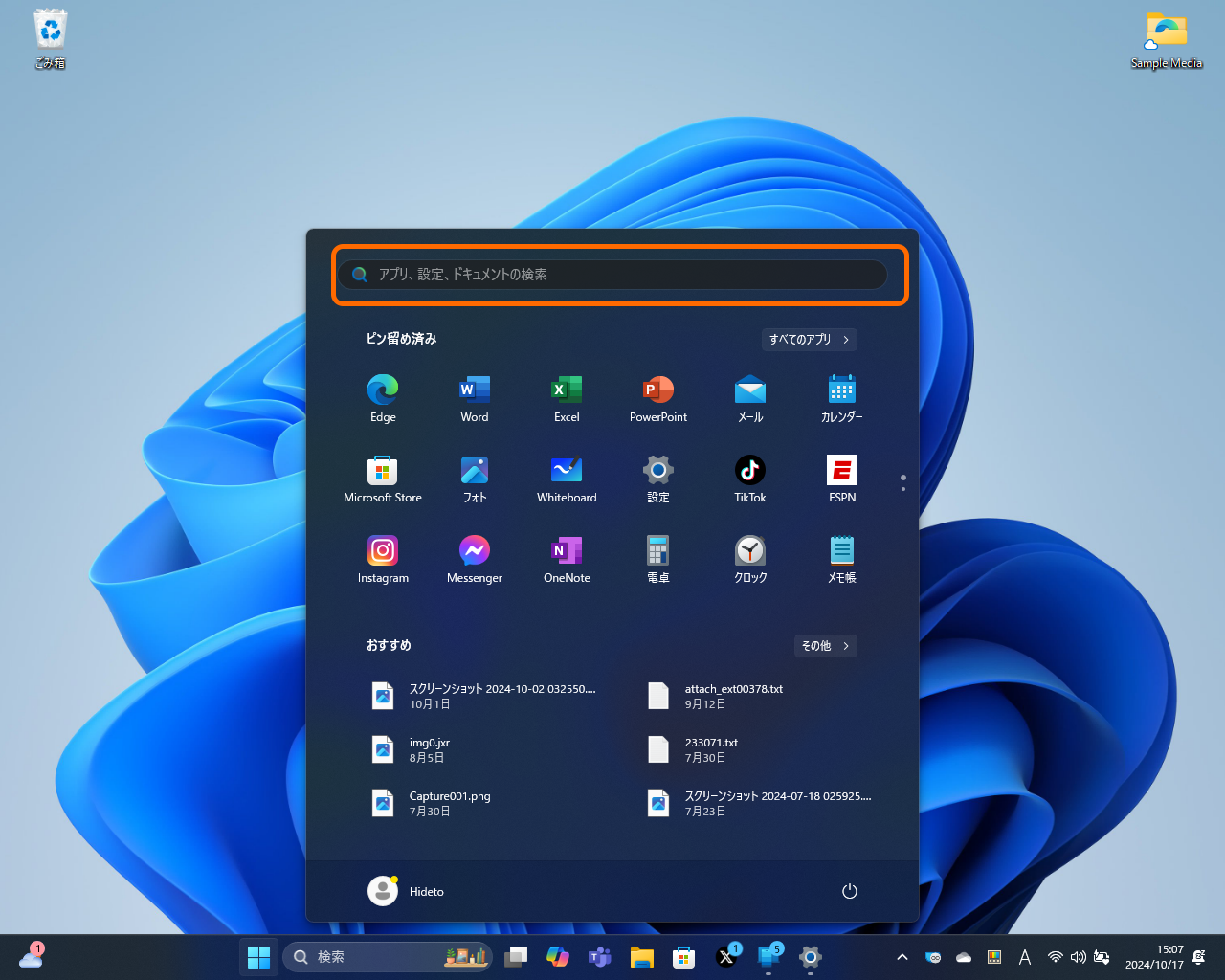
Task: Open the weather widget on the taskbar
Action: pyautogui.click(x=31, y=956)
